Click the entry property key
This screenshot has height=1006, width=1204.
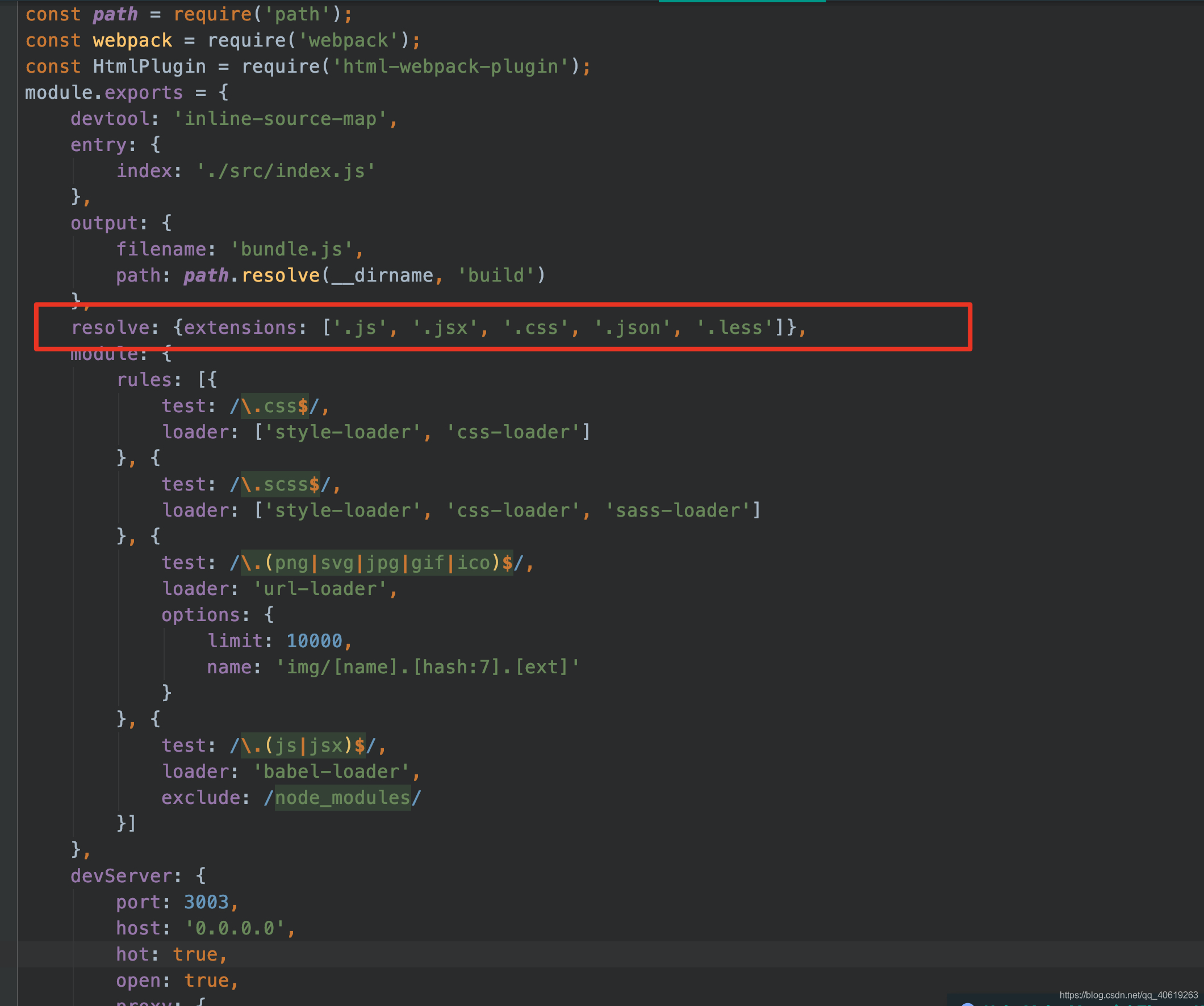click(x=99, y=144)
